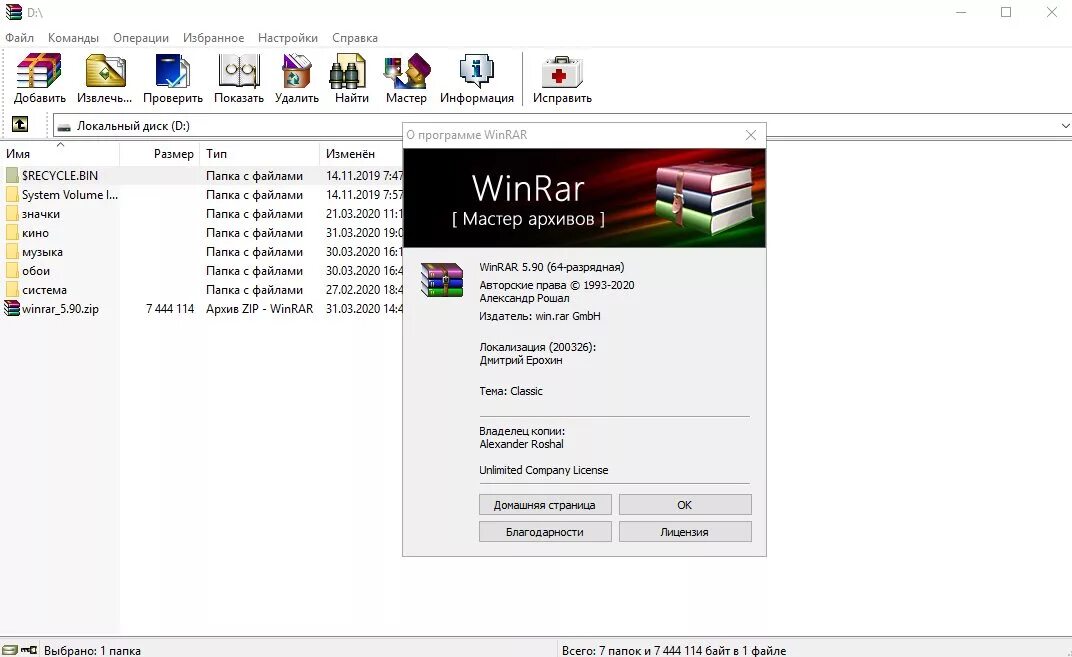The width and height of the screenshot is (1072, 657).
Task: Click the Домашняя страница button
Action: (x=545, y=505)
